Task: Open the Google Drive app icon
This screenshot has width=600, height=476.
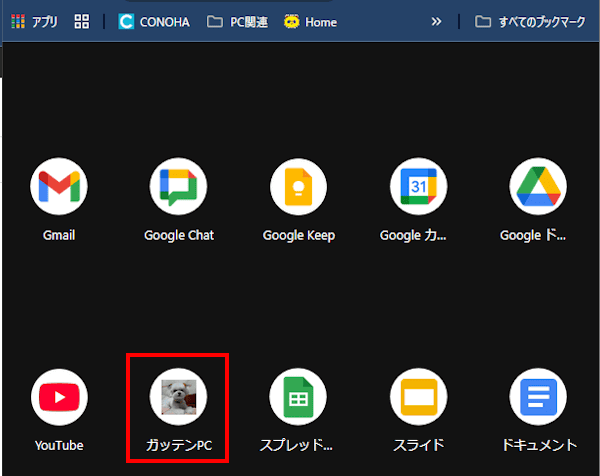Action: 538,186
